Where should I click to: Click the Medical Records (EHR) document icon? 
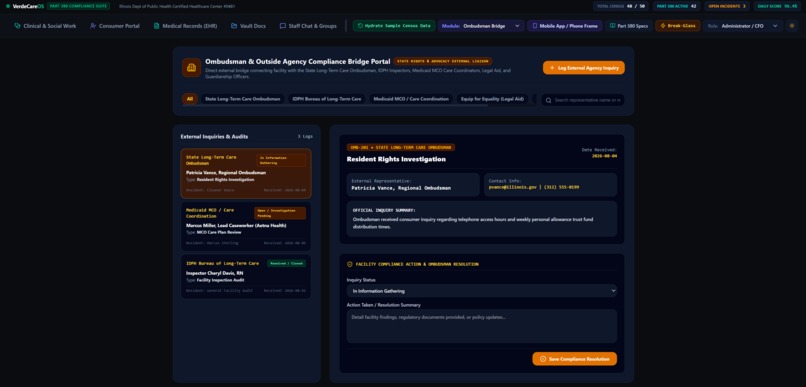157,26
